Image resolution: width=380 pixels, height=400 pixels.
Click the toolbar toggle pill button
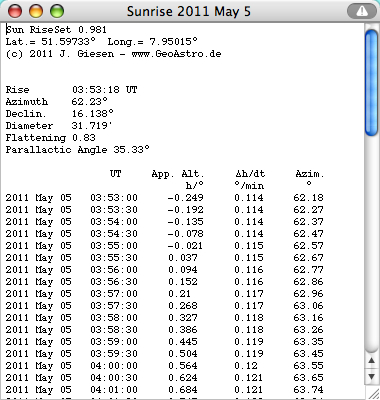coord(362,11)
